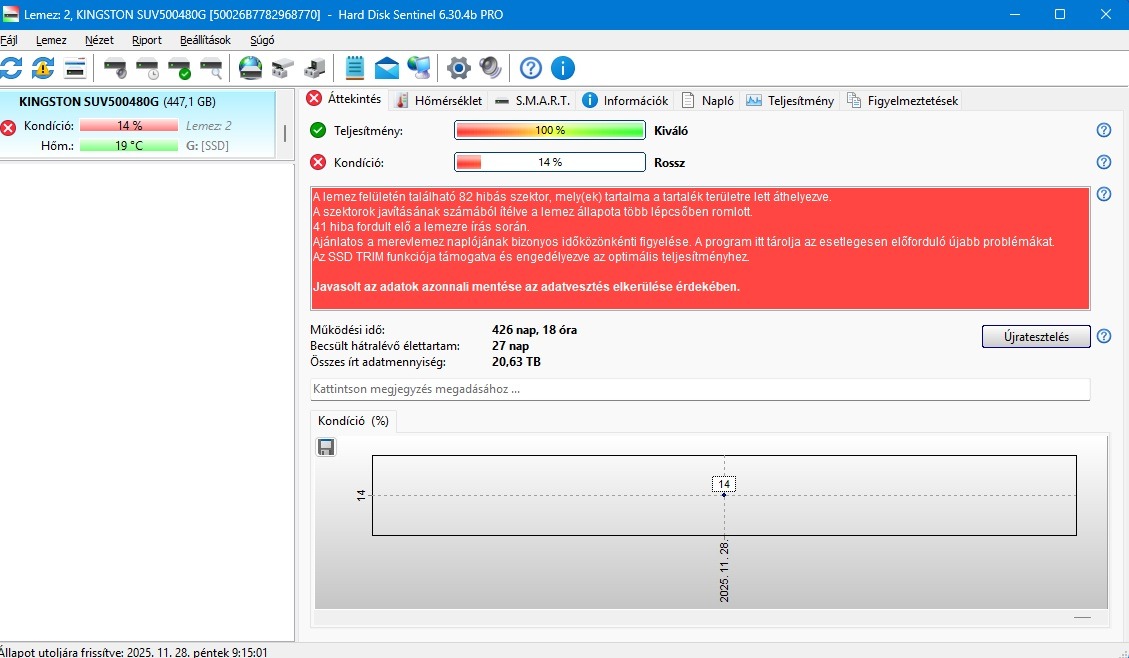
Task: Switch to the Hőmérséklet tab
Action: 438,101
